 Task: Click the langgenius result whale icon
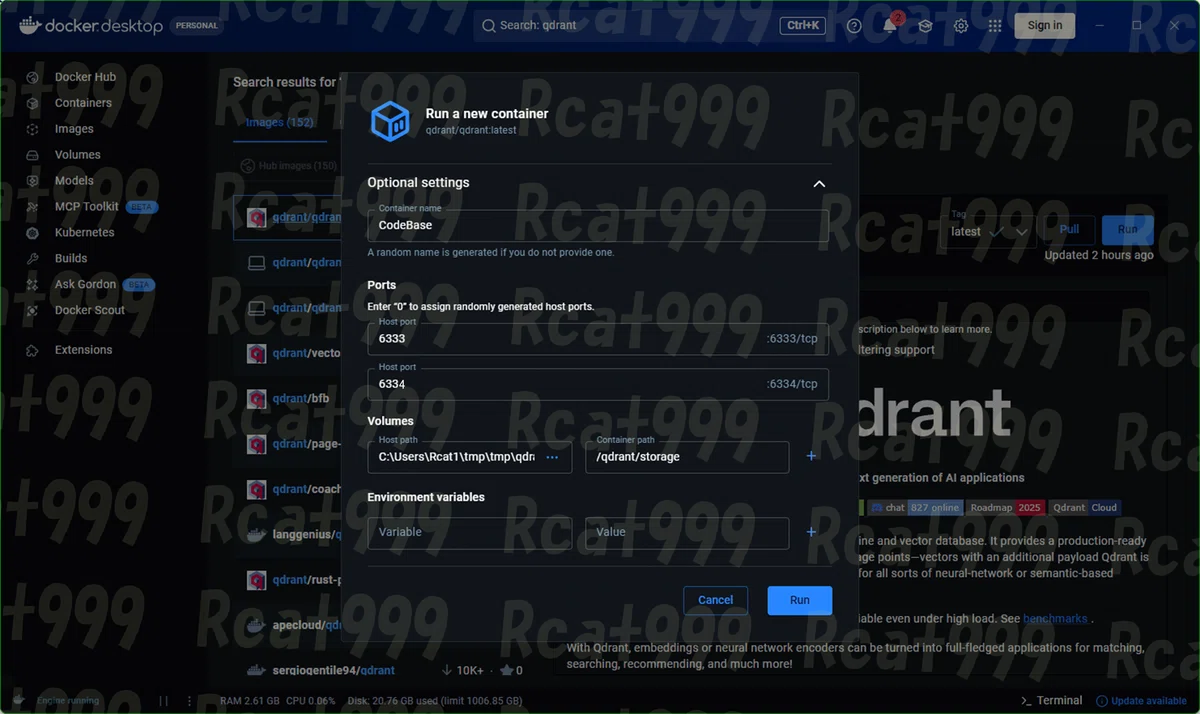(256, 535)
